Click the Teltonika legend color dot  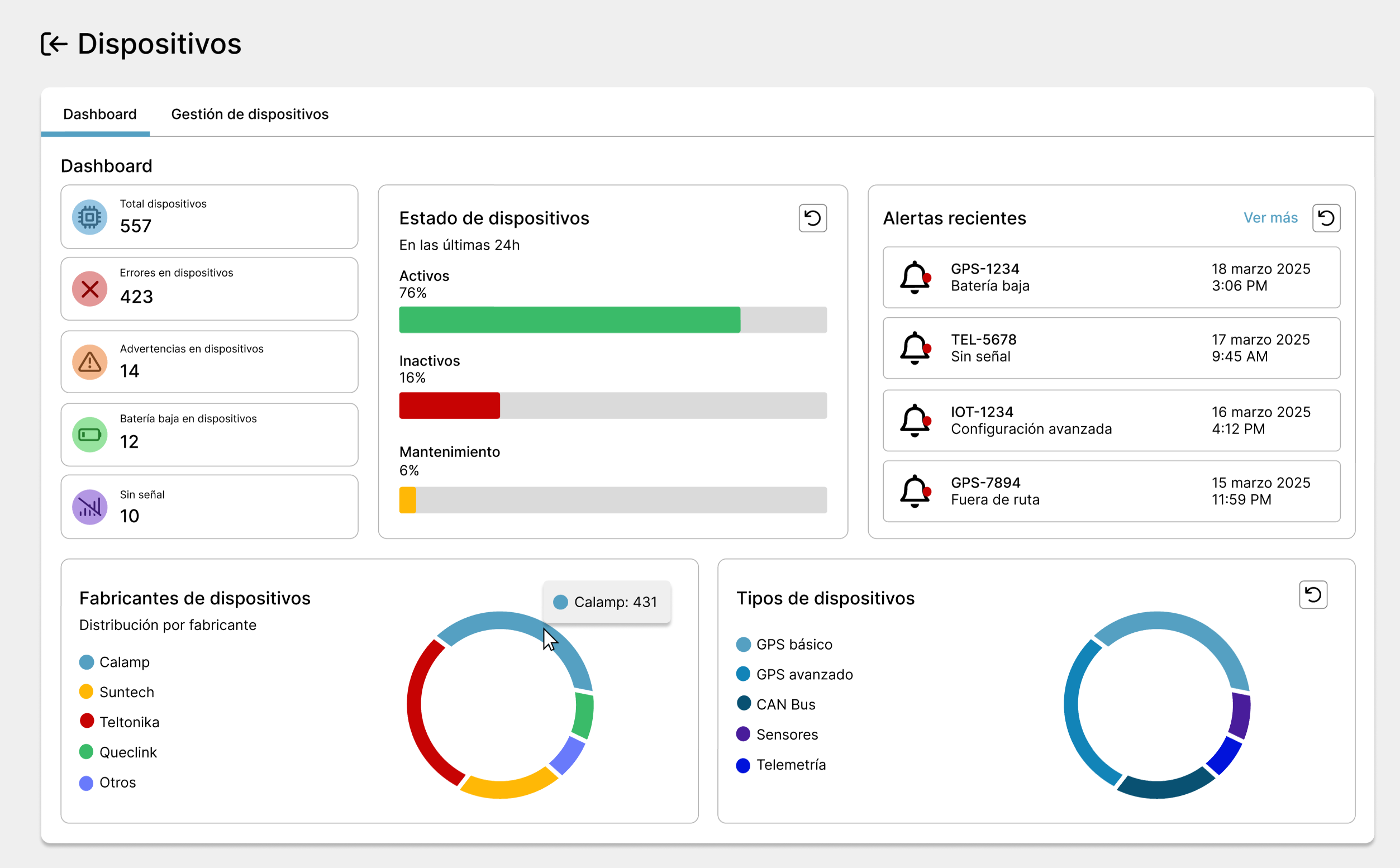(x=87, y=721)
